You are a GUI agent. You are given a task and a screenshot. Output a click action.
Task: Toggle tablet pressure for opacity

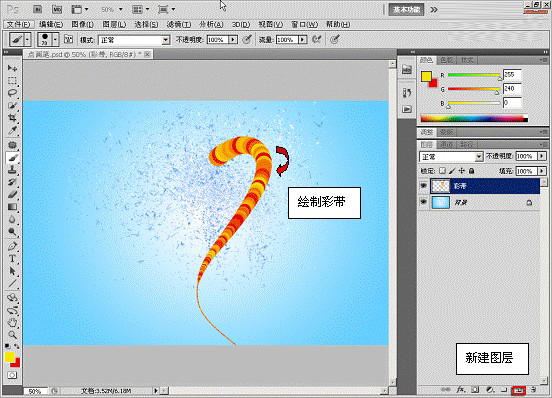247,39
